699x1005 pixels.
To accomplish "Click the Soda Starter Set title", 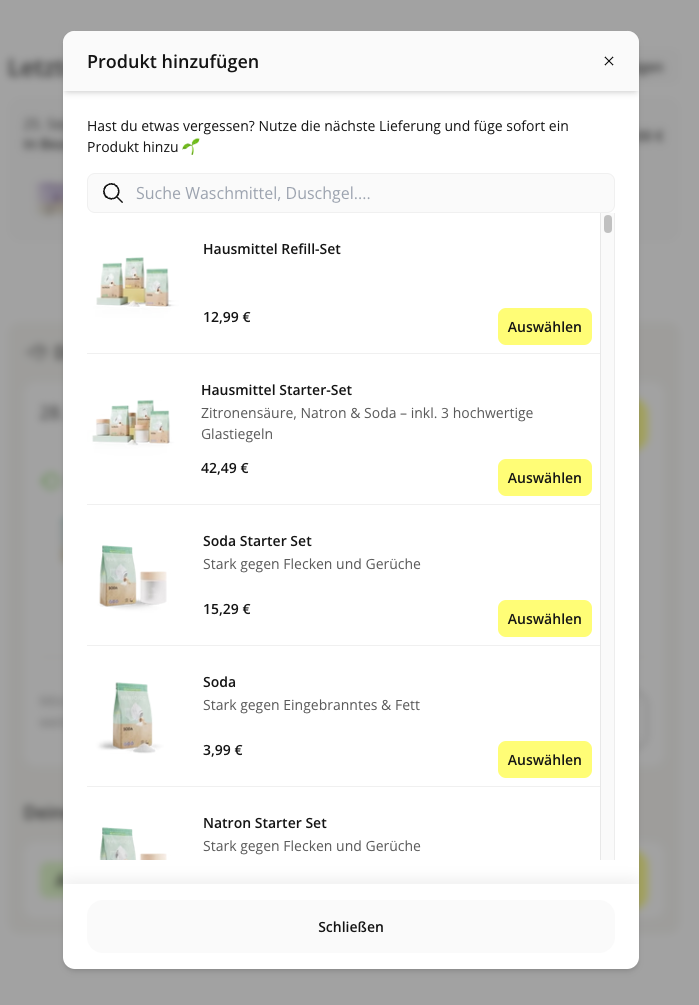I will [257, 541].
